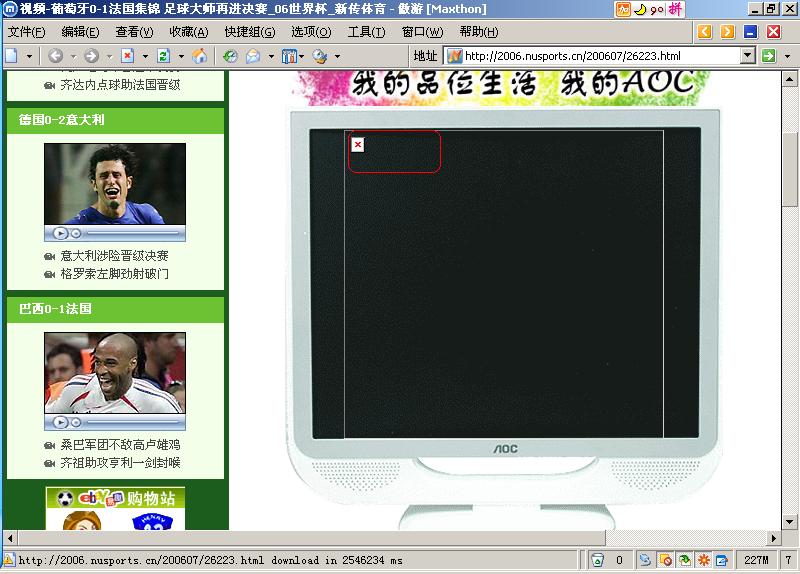Open the 文件(F) menu
The width and height of the screenshot is (800, 574).
26,32
